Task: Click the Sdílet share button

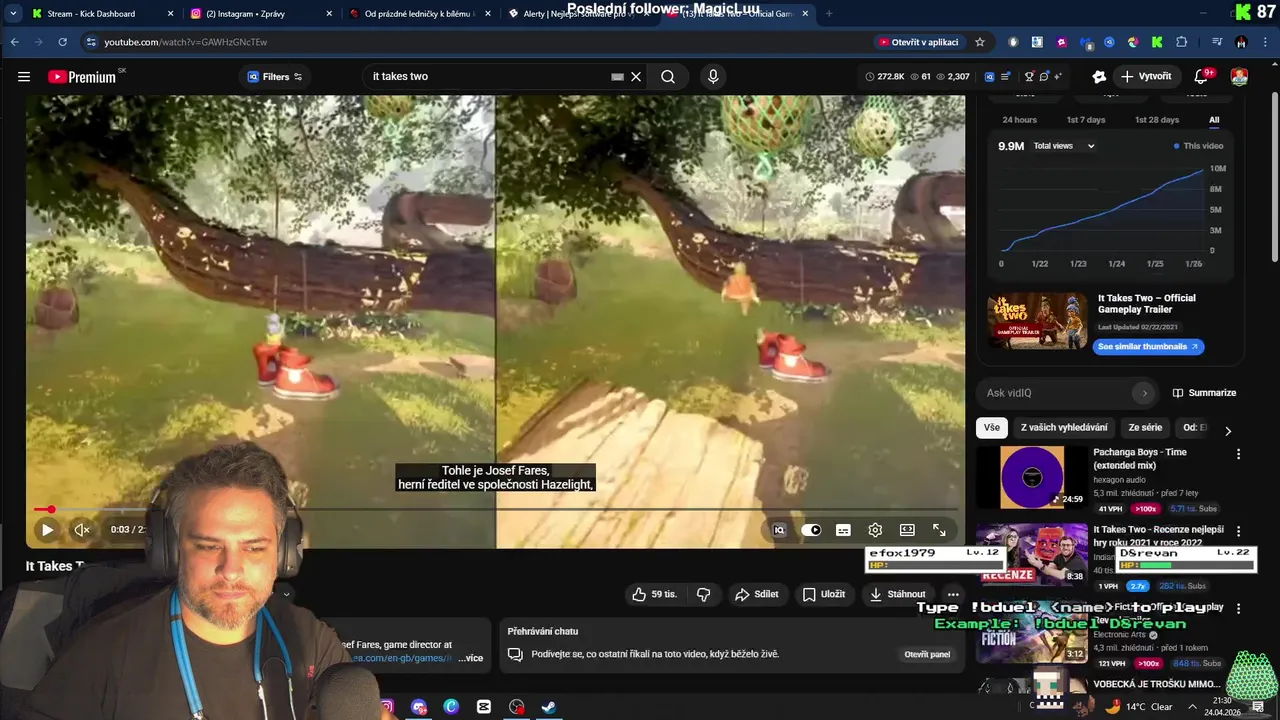Action: click(756, 594)
